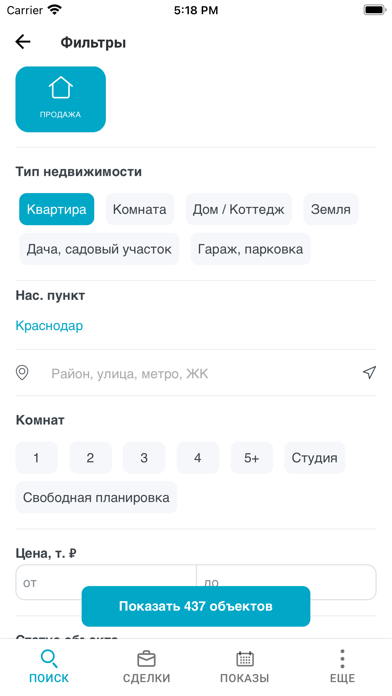Open Еще three-dots menu
Viewport: 392px width, 696px height.
point(342,667)
